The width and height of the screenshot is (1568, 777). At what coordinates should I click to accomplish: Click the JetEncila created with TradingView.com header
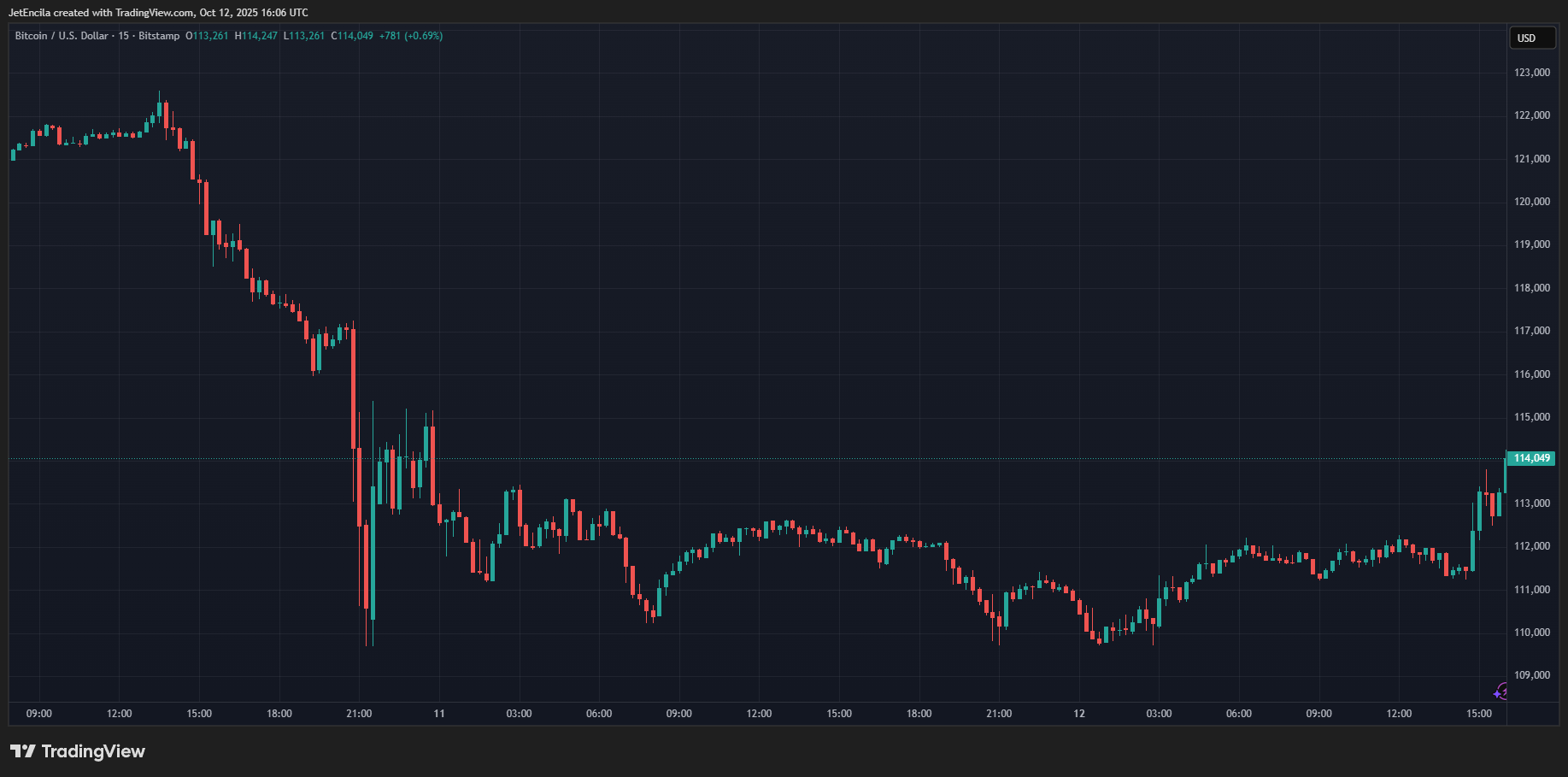click(158, 13)
